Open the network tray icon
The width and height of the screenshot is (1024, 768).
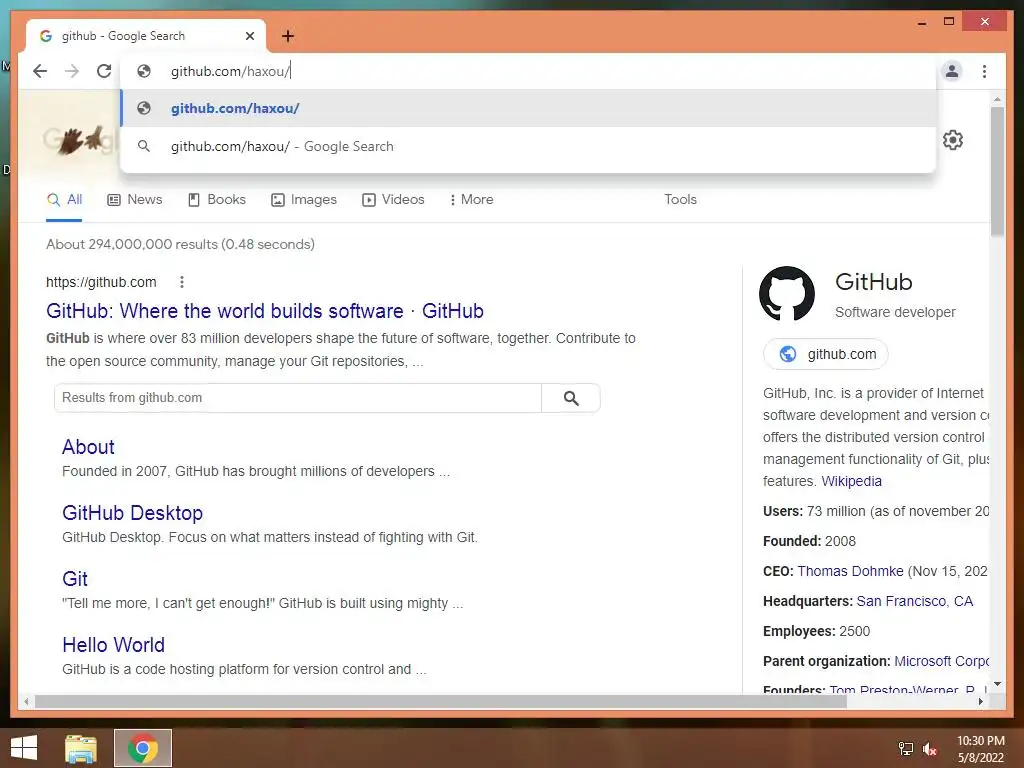click(906, 749)
